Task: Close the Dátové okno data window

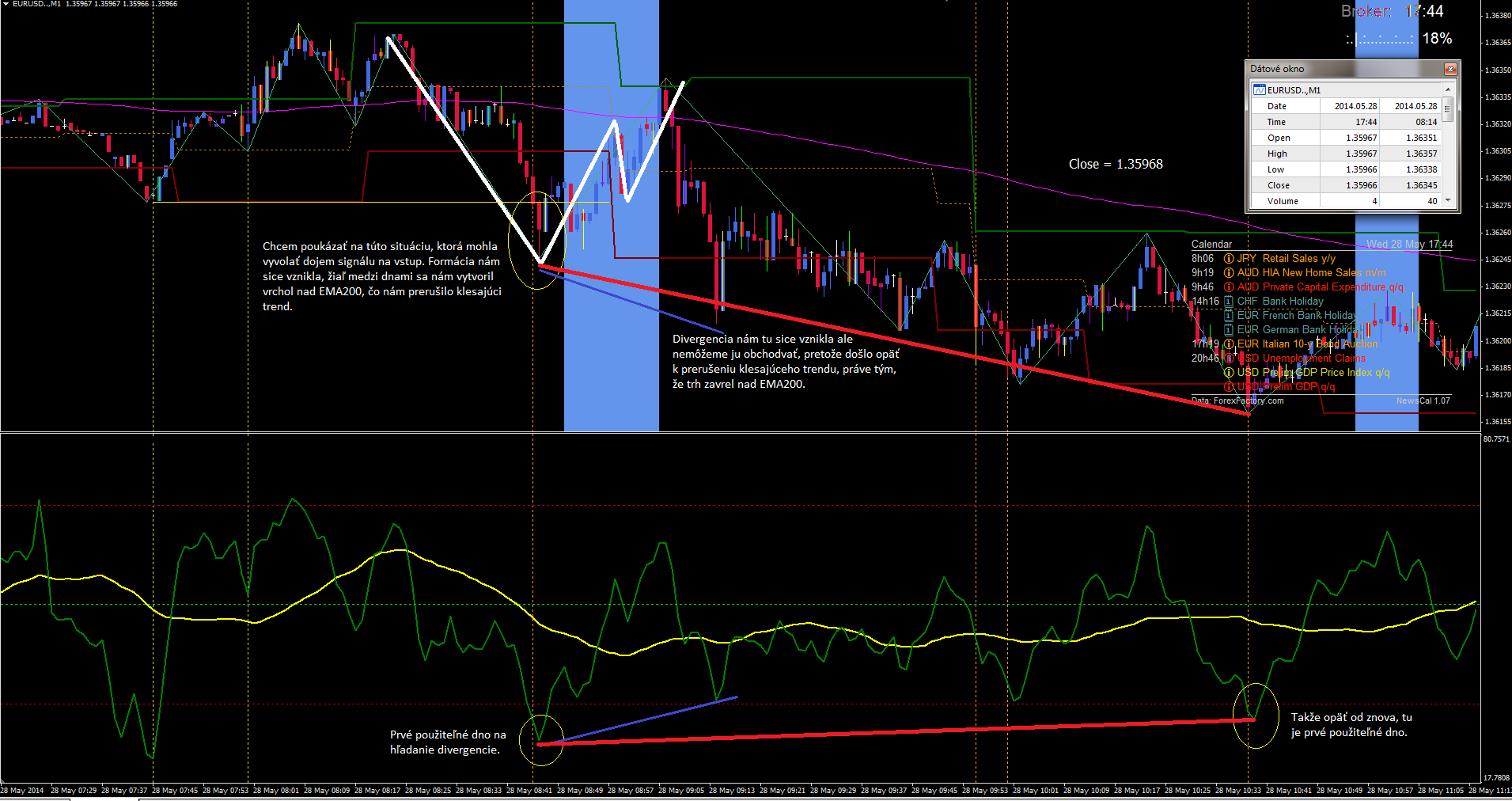Action: [1450, 69]
